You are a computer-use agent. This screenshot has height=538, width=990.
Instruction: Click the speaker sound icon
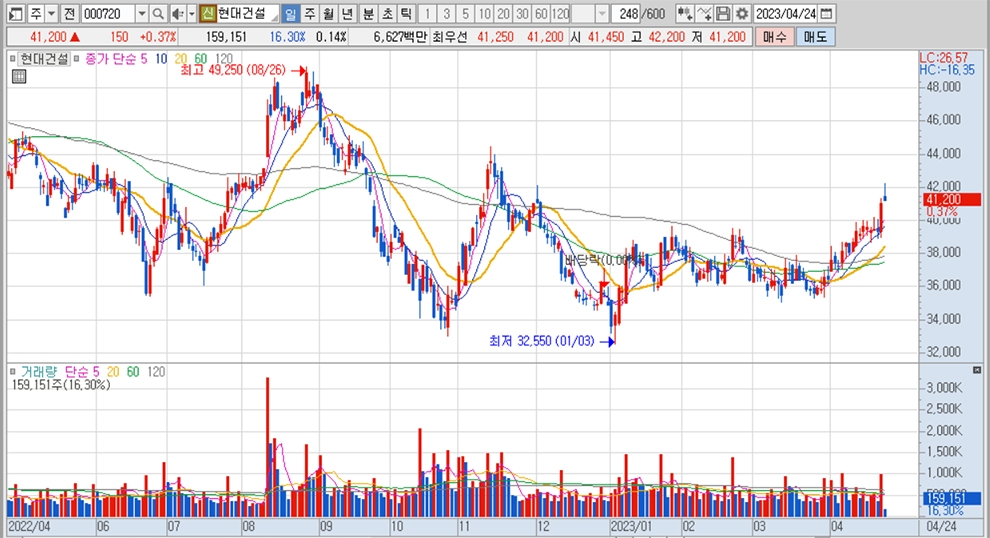coord(177,14)
